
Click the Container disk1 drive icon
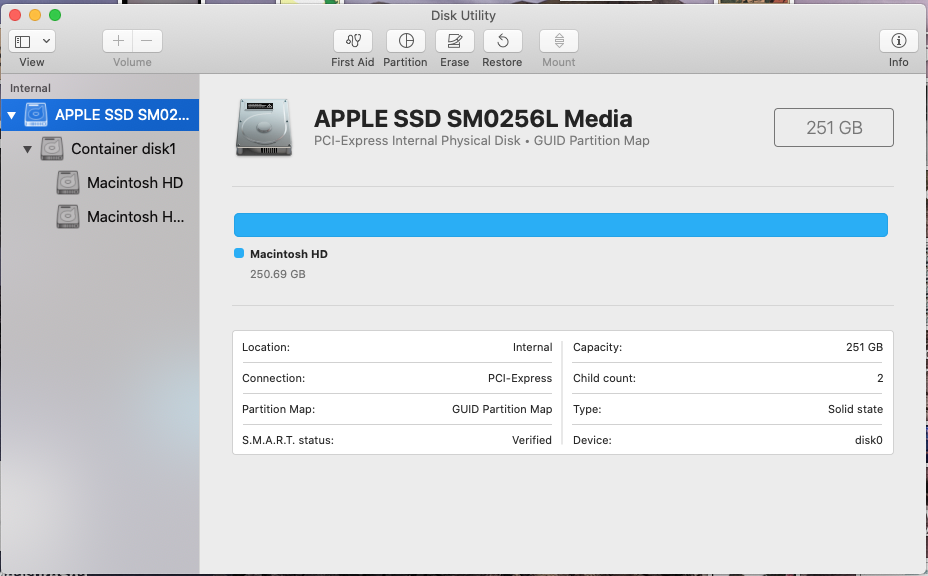(x=51, y=149)
